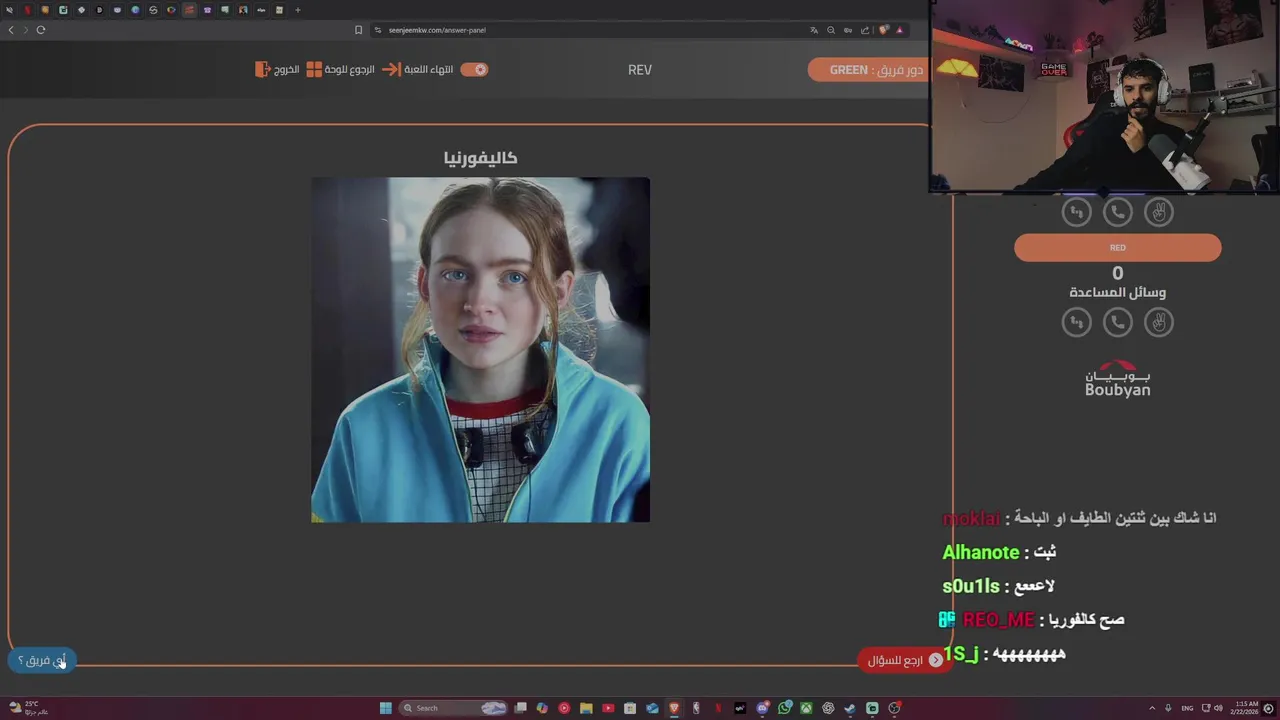Click the الرجوع للوحة return to board link
This screenshot has height=720, width=1280.
pyautogui.click(x=350, y=69)
